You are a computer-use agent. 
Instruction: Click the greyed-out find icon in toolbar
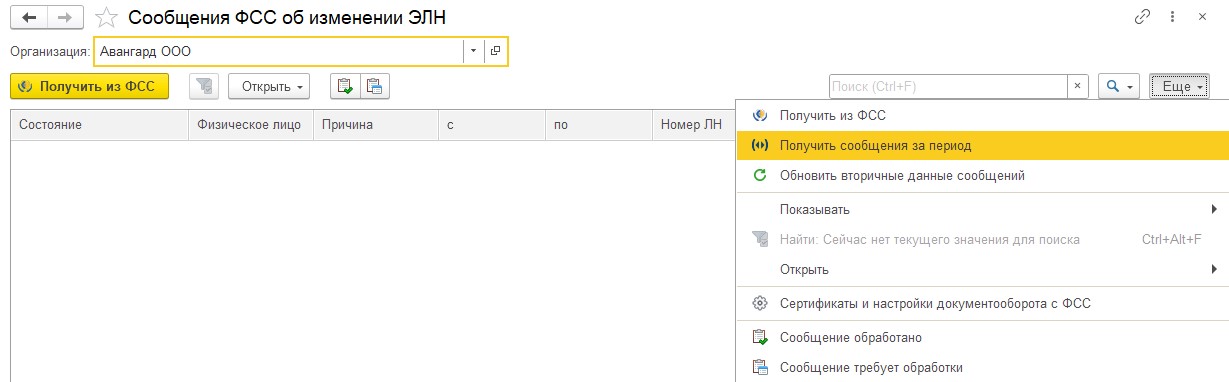(x=204, y=86)
